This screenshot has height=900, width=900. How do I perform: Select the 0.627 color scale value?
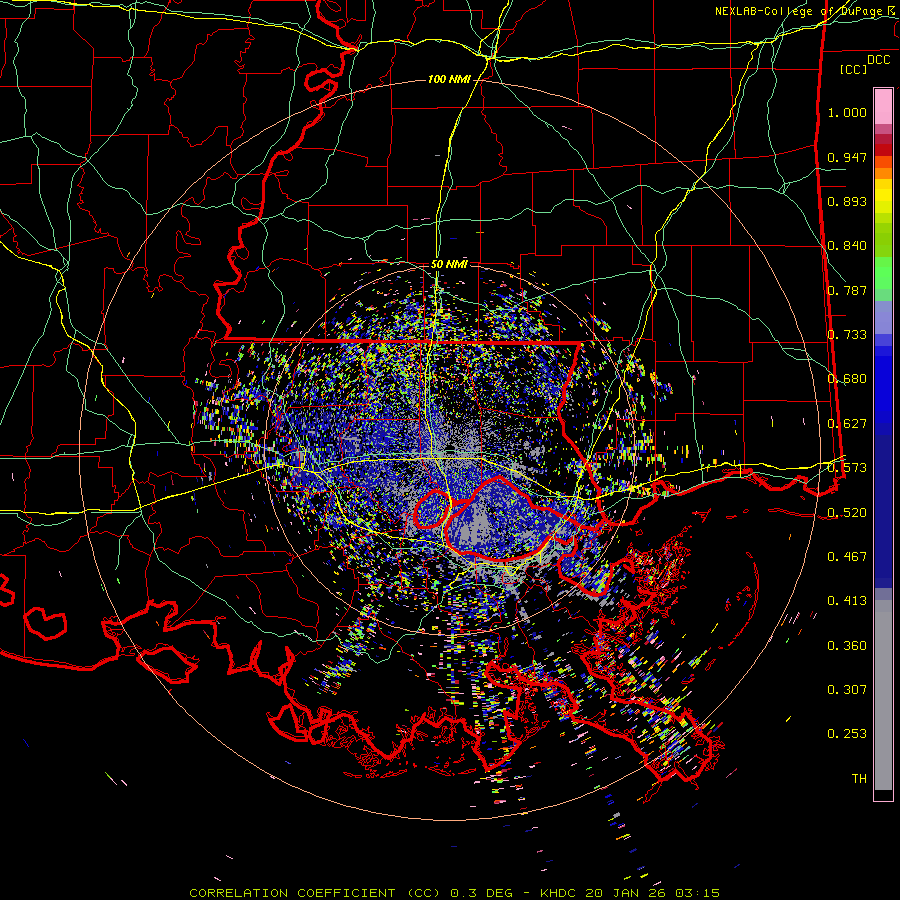(x=847, y=424)
